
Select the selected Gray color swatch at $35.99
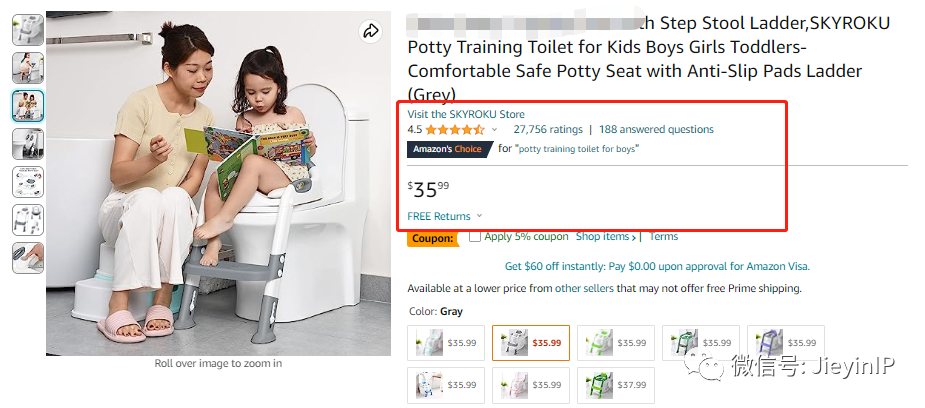coord(530,343)
